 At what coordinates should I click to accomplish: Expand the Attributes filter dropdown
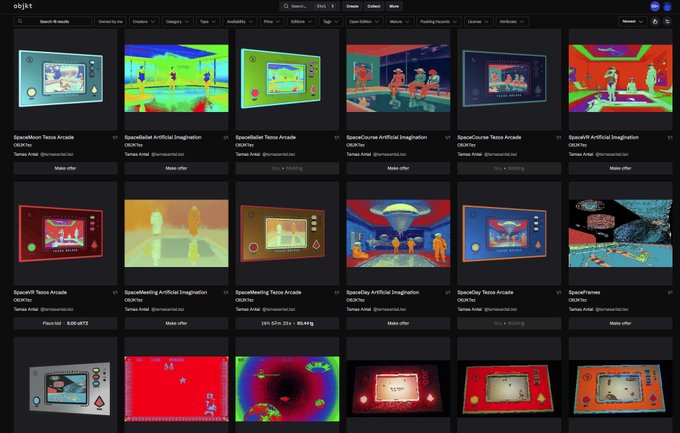[x=512, y=21]
